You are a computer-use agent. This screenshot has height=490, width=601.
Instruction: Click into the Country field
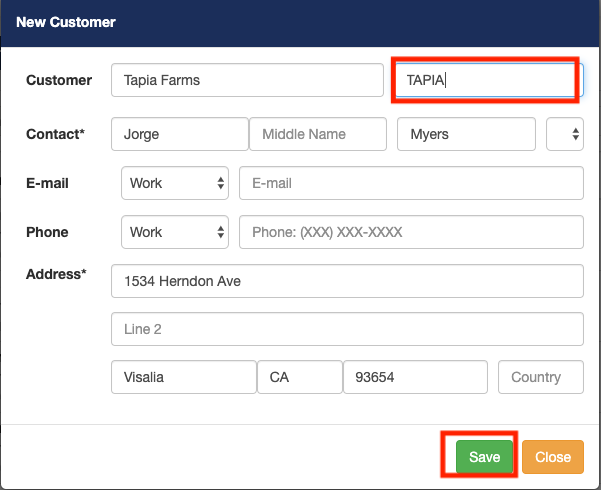click(540, 377)
